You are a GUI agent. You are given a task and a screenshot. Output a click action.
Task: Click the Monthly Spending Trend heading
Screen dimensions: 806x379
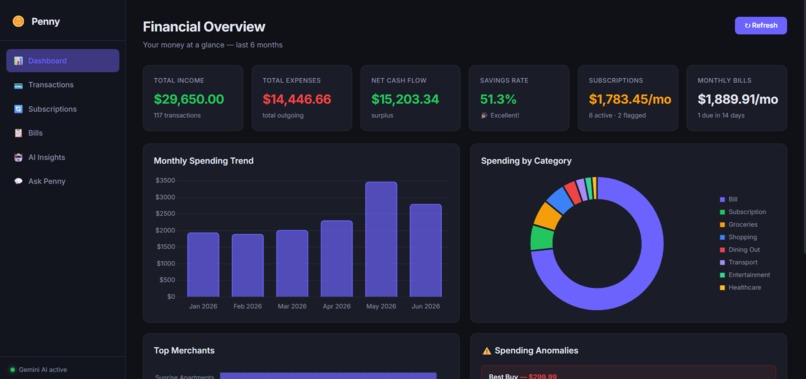click(x=204, y=161)
